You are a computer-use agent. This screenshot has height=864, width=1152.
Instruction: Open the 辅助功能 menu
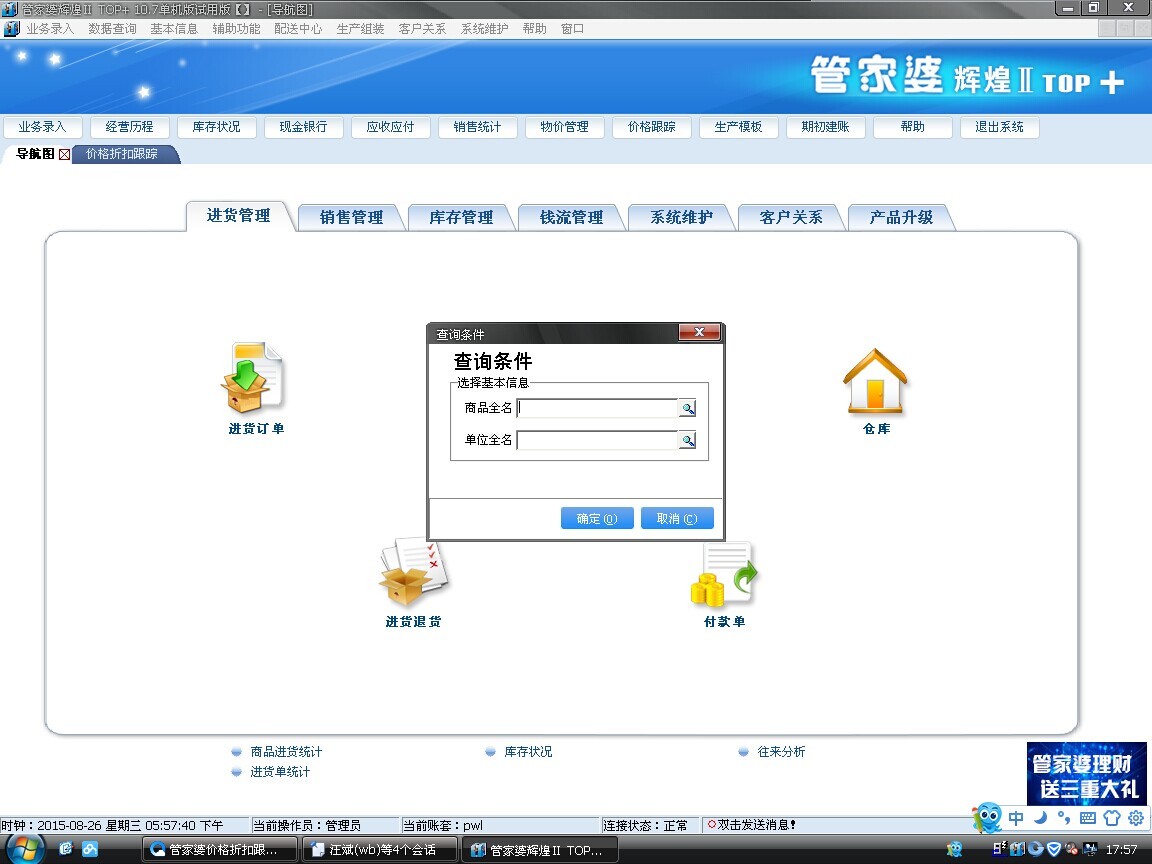(237, 29)
